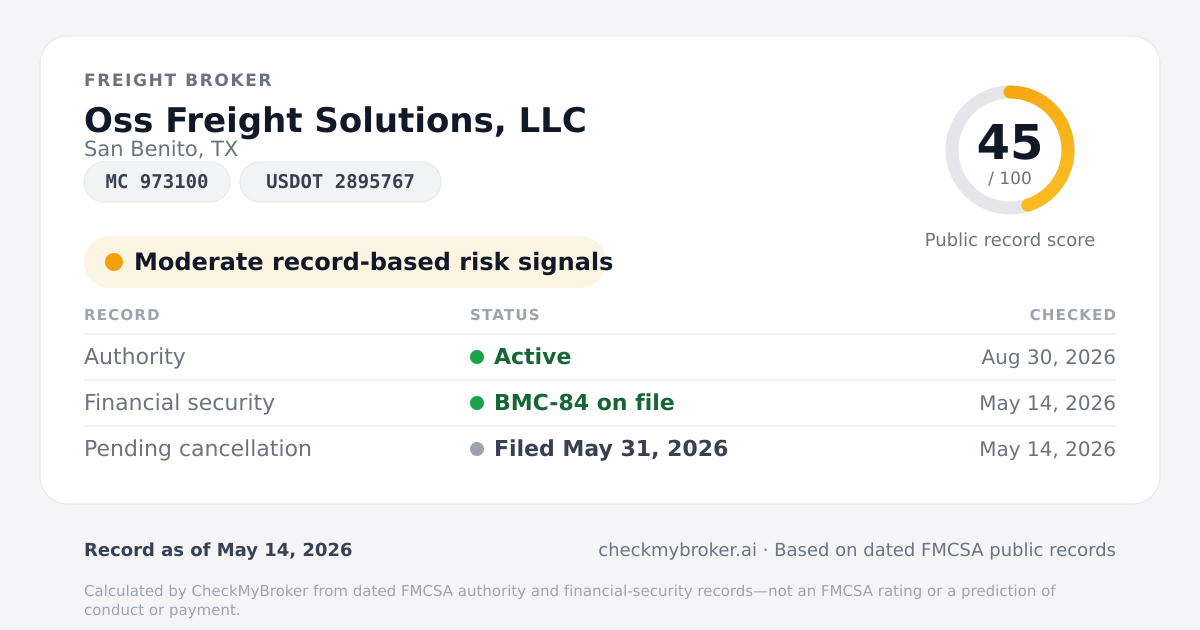Select the USDOT 2895767 badge
1200x630 pixels.
coord(340,182)
